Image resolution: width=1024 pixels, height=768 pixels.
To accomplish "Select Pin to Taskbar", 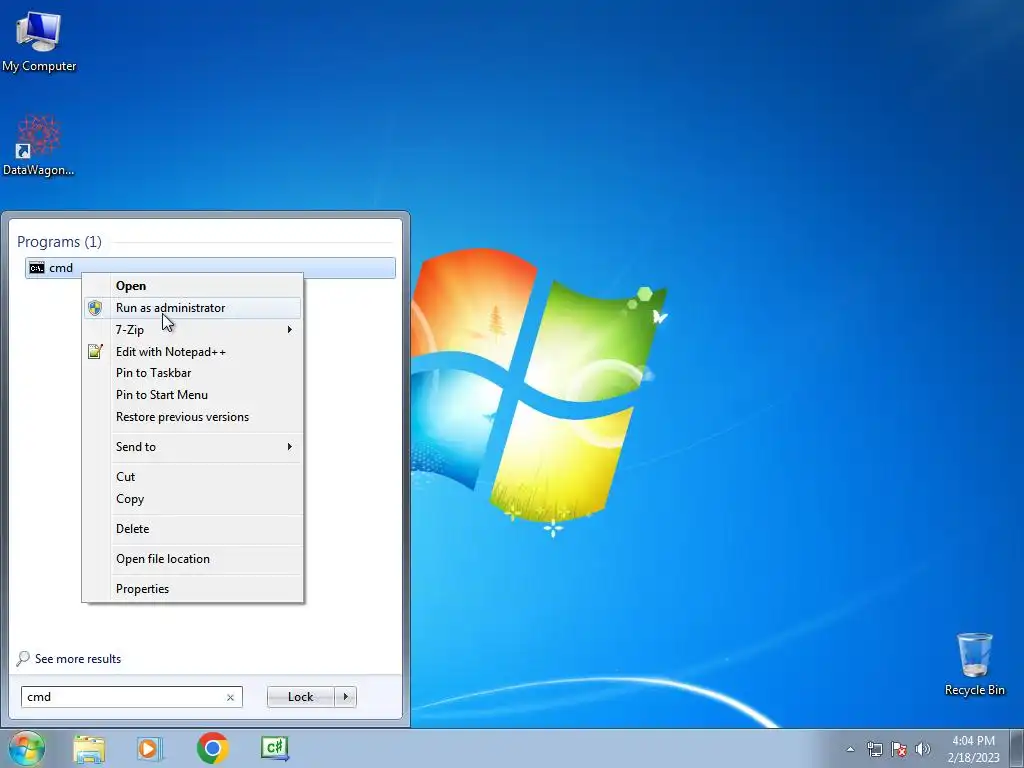I will (x=193, y=373).
